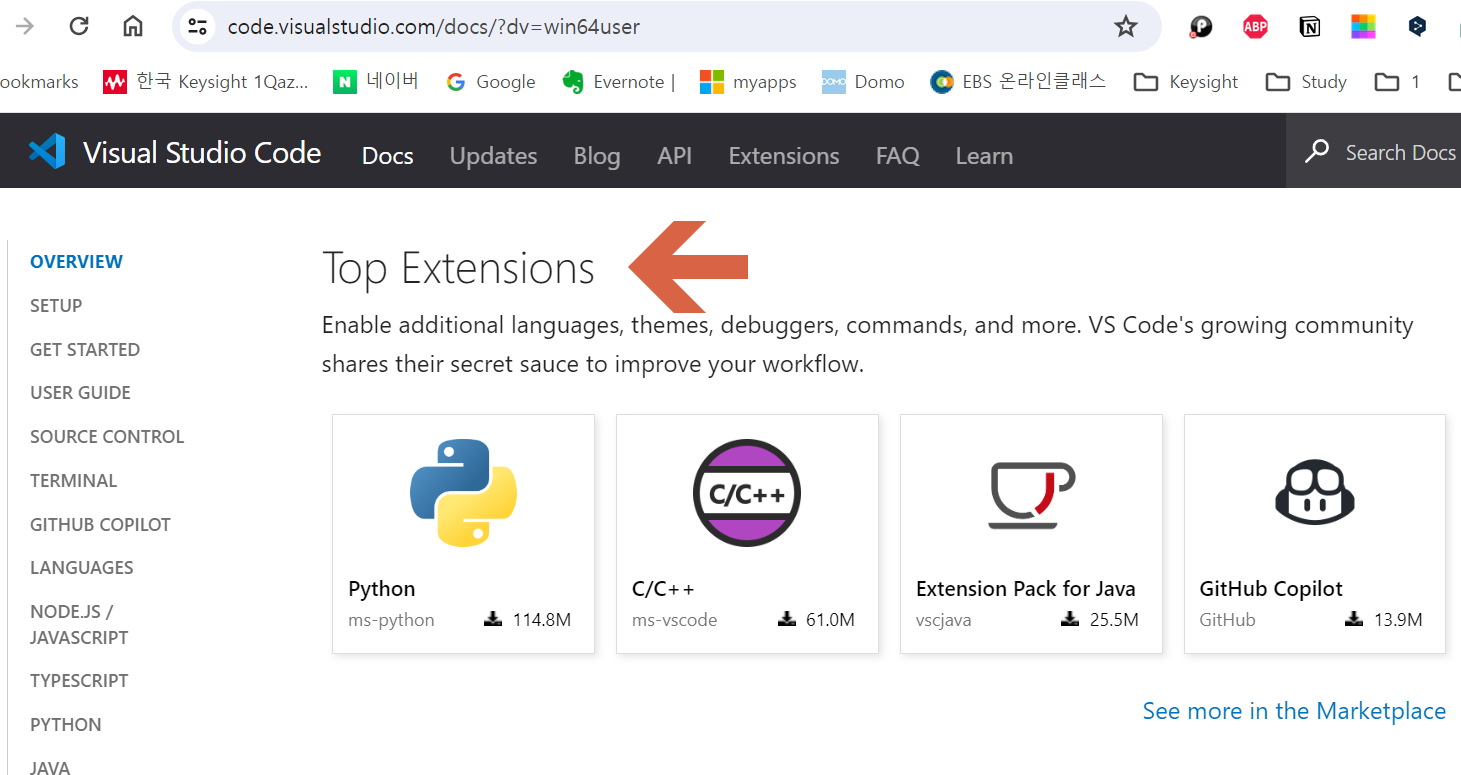Open the Python extension card title
The image size is (1461, 775).
coord(382,589)
